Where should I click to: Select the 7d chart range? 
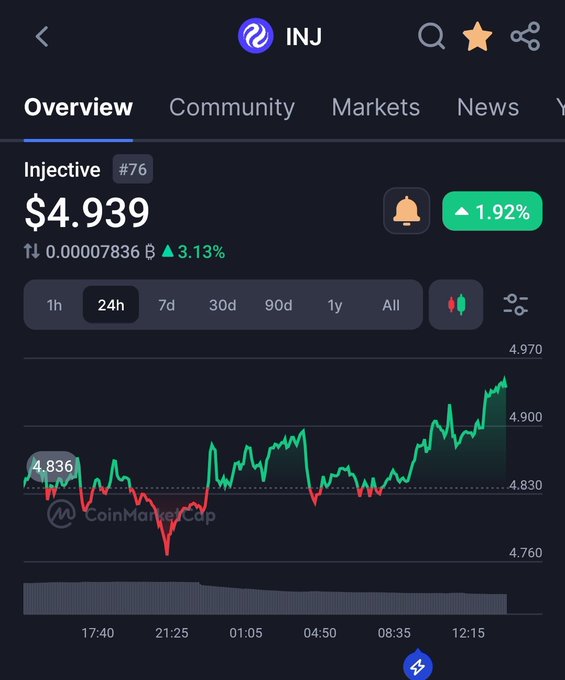click(x=167, y=305)
